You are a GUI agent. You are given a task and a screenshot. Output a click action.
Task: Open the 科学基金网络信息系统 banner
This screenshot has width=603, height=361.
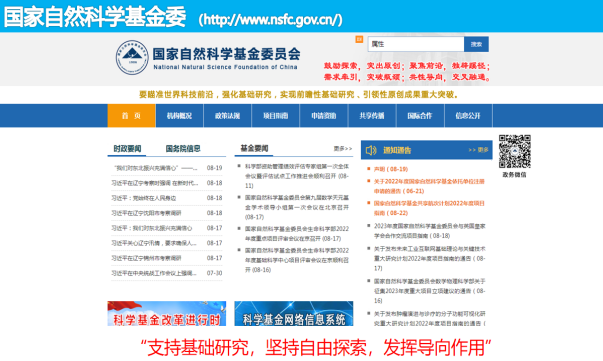pos(294,314)
